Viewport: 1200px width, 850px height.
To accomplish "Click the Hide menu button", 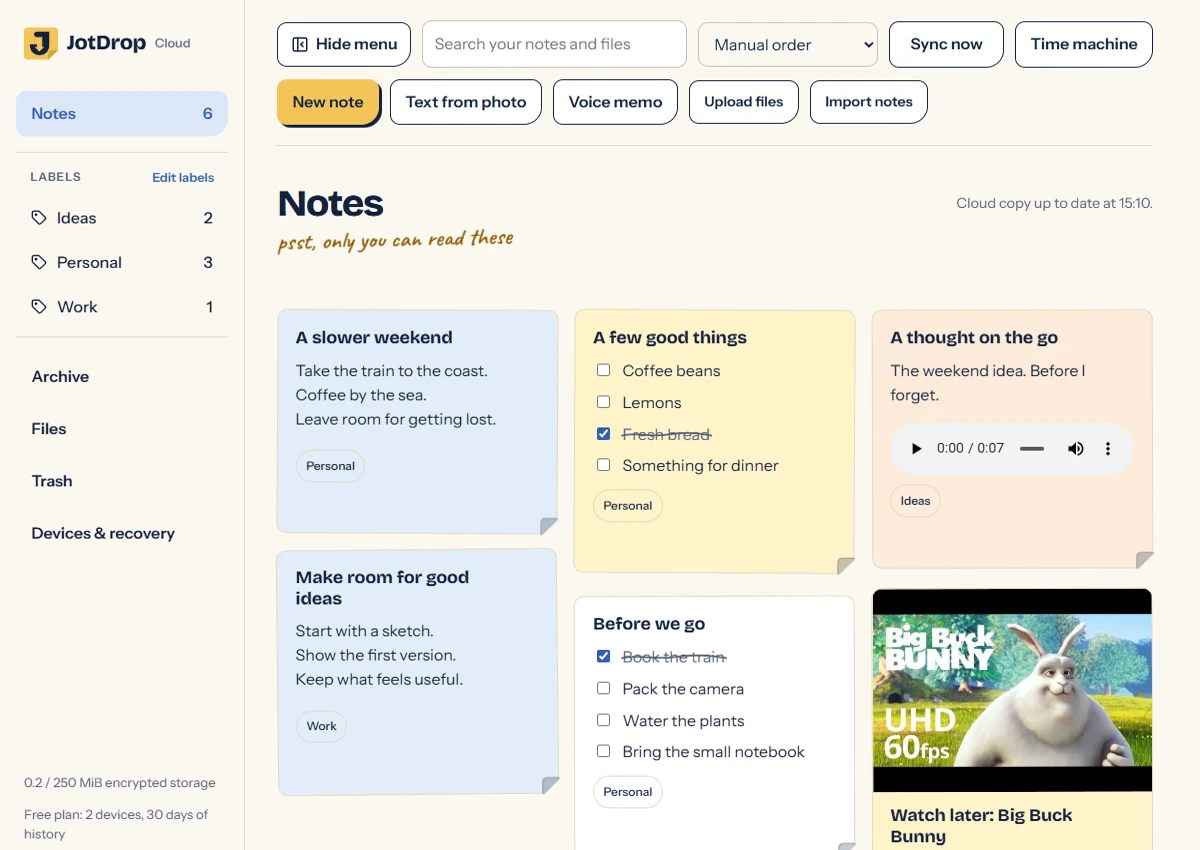I will (344, 44).
